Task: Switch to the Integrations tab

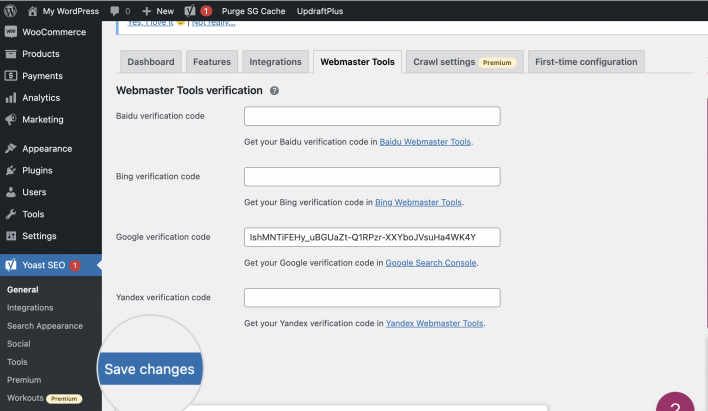Action: [275, 62]
